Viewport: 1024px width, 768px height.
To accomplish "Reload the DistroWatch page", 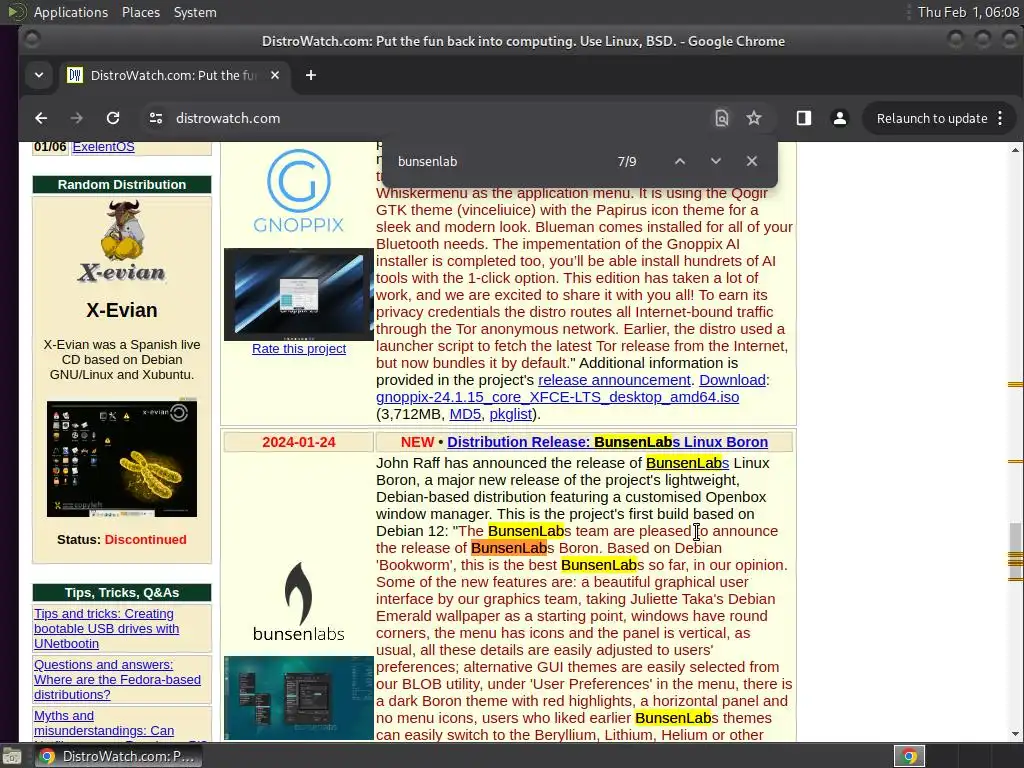I will [113, 118].
